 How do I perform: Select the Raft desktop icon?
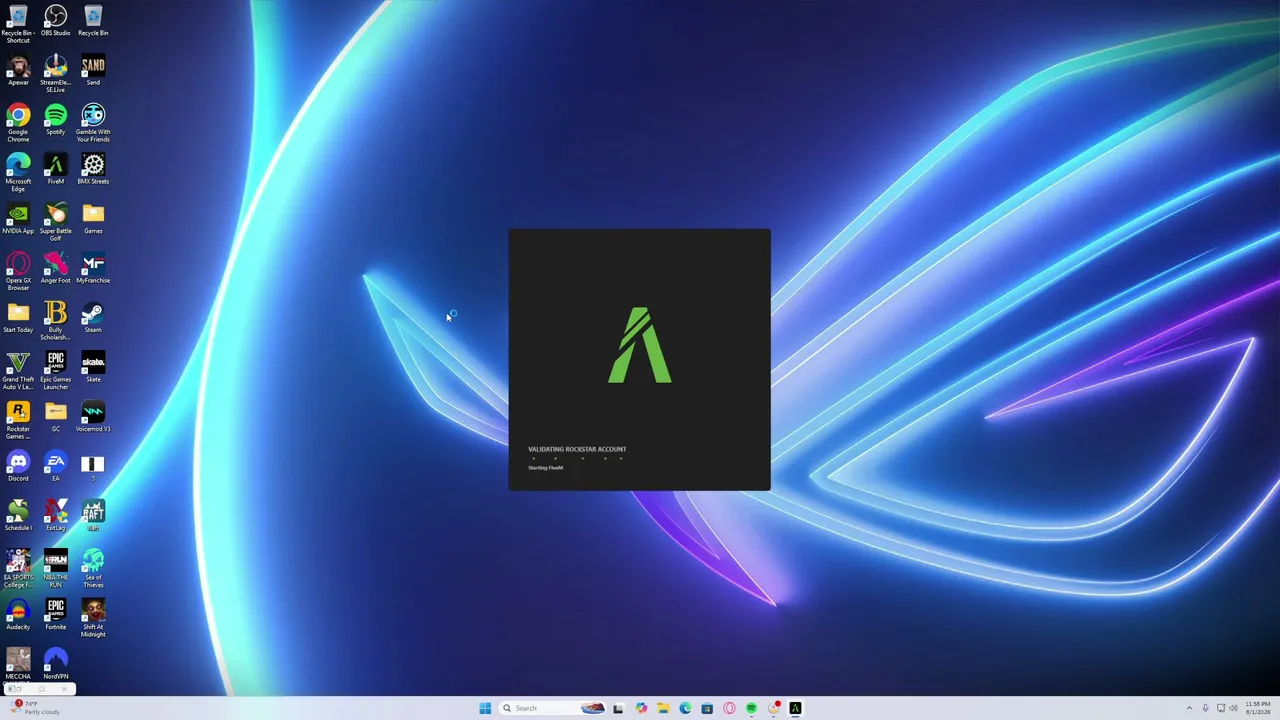click(93, 515)
